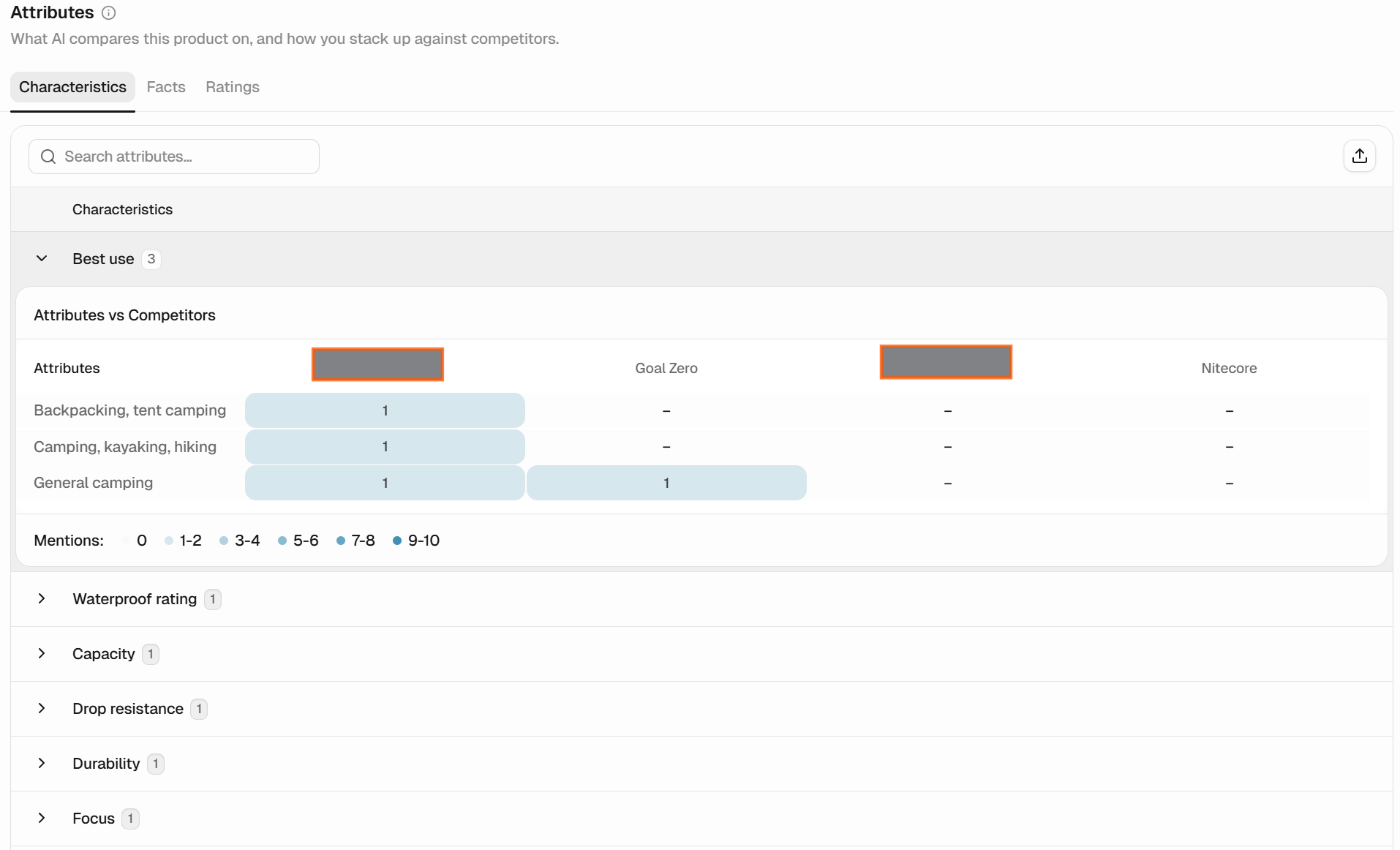Click the Camping, kayaking, hiking mention cell

click(385, 446)
